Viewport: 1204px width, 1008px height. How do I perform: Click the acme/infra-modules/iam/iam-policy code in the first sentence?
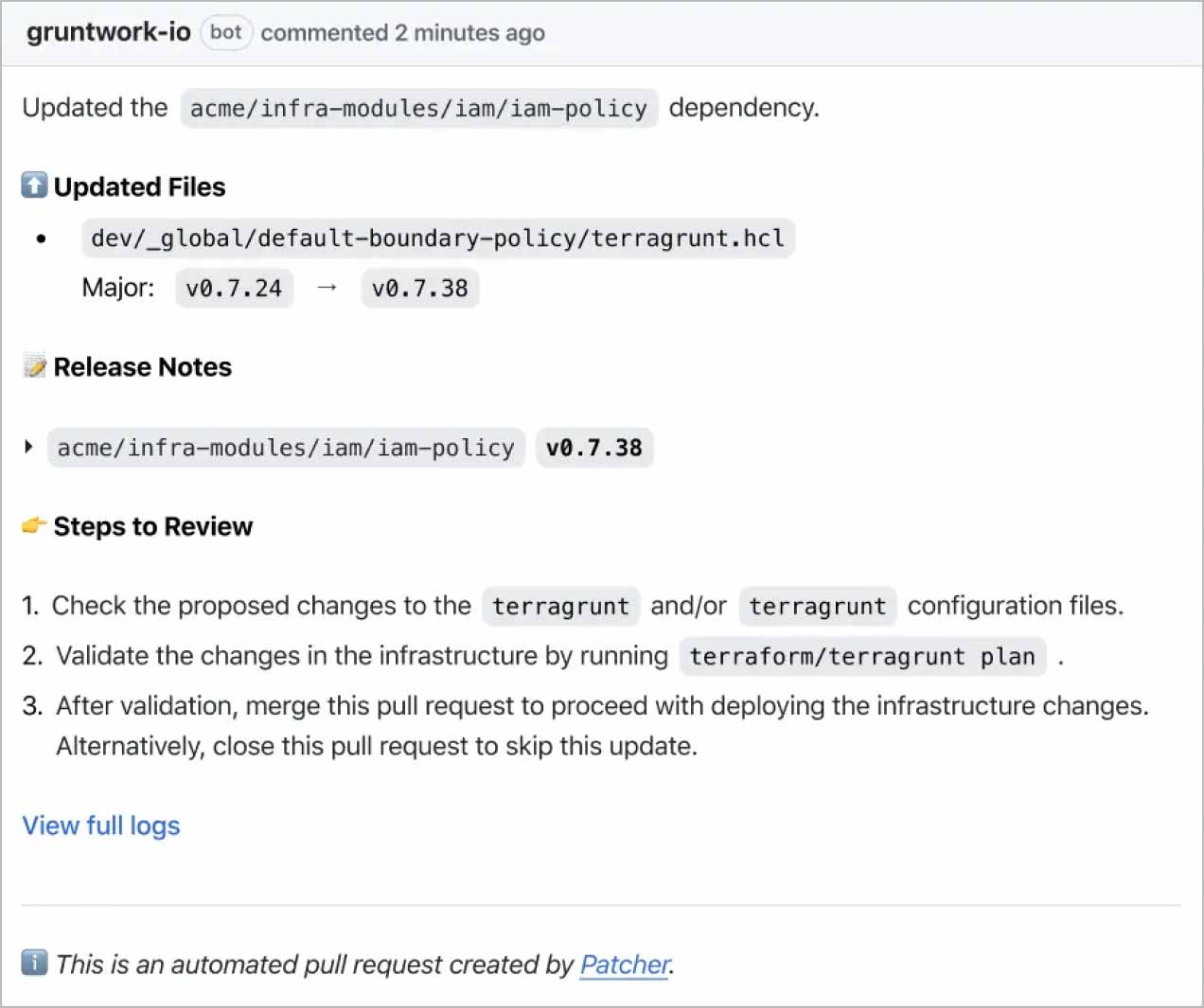418,108
